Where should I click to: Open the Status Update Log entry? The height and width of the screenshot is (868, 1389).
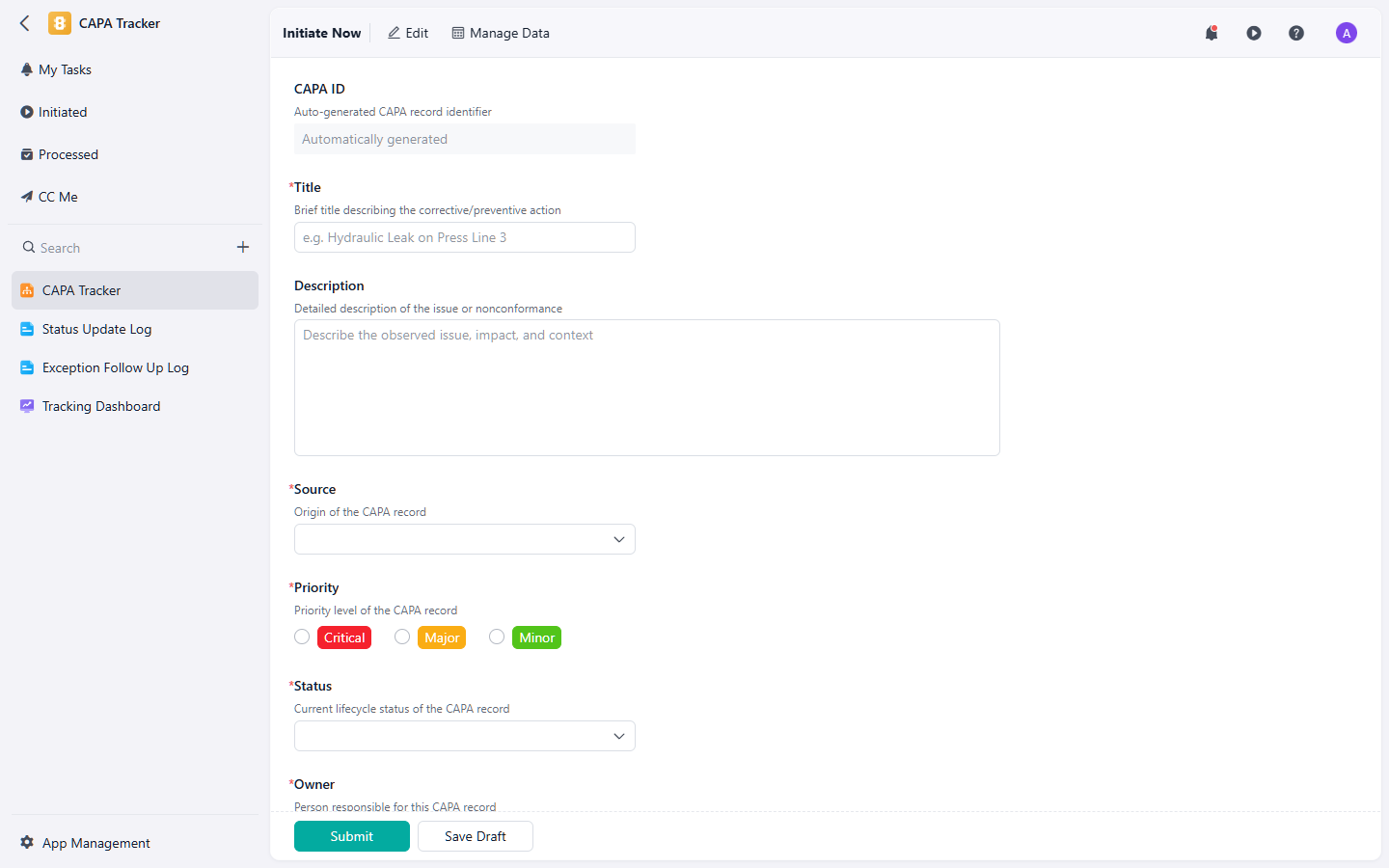click(x=135, y=329)
